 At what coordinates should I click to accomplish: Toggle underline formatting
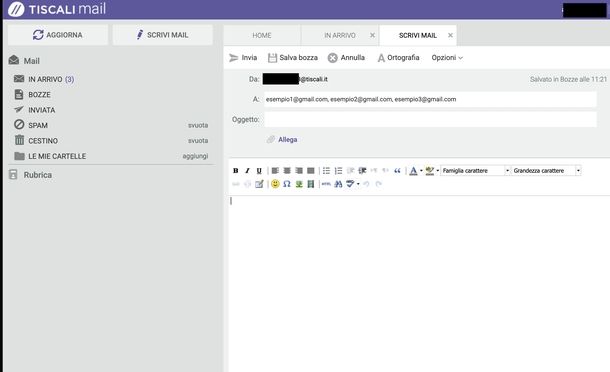coord(259,170)
